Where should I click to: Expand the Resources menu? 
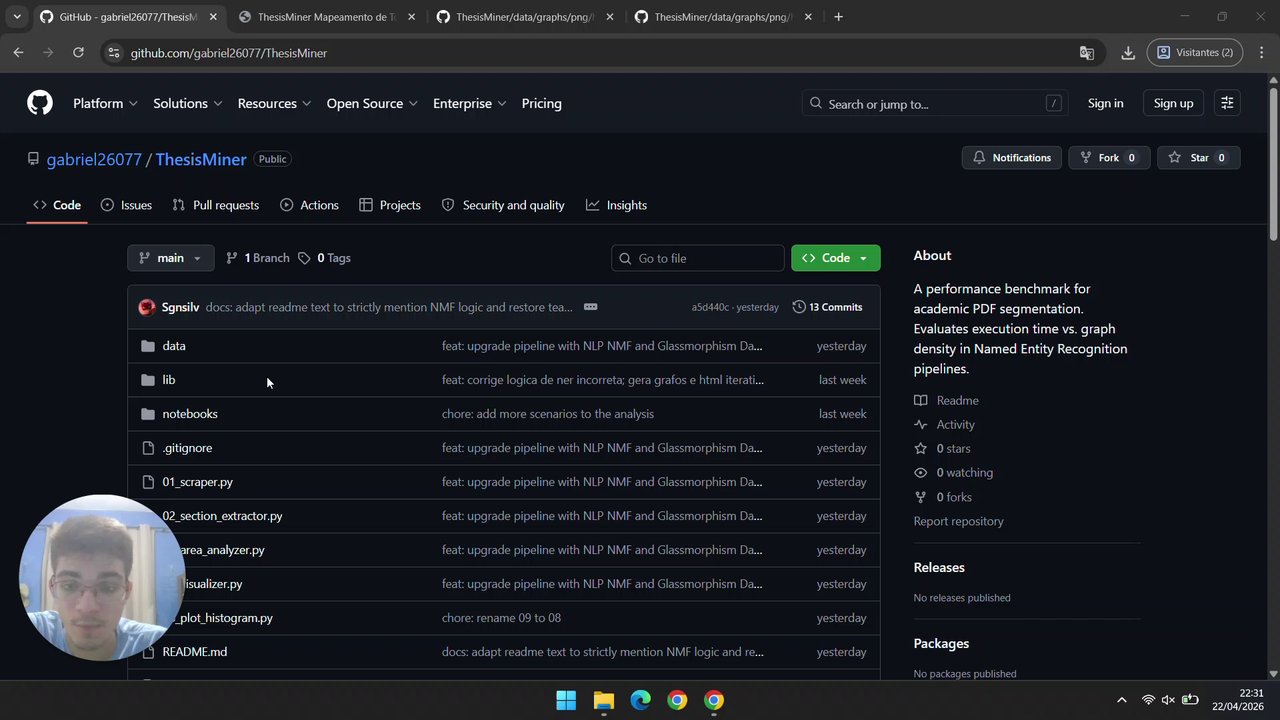[x=275, y=103]
